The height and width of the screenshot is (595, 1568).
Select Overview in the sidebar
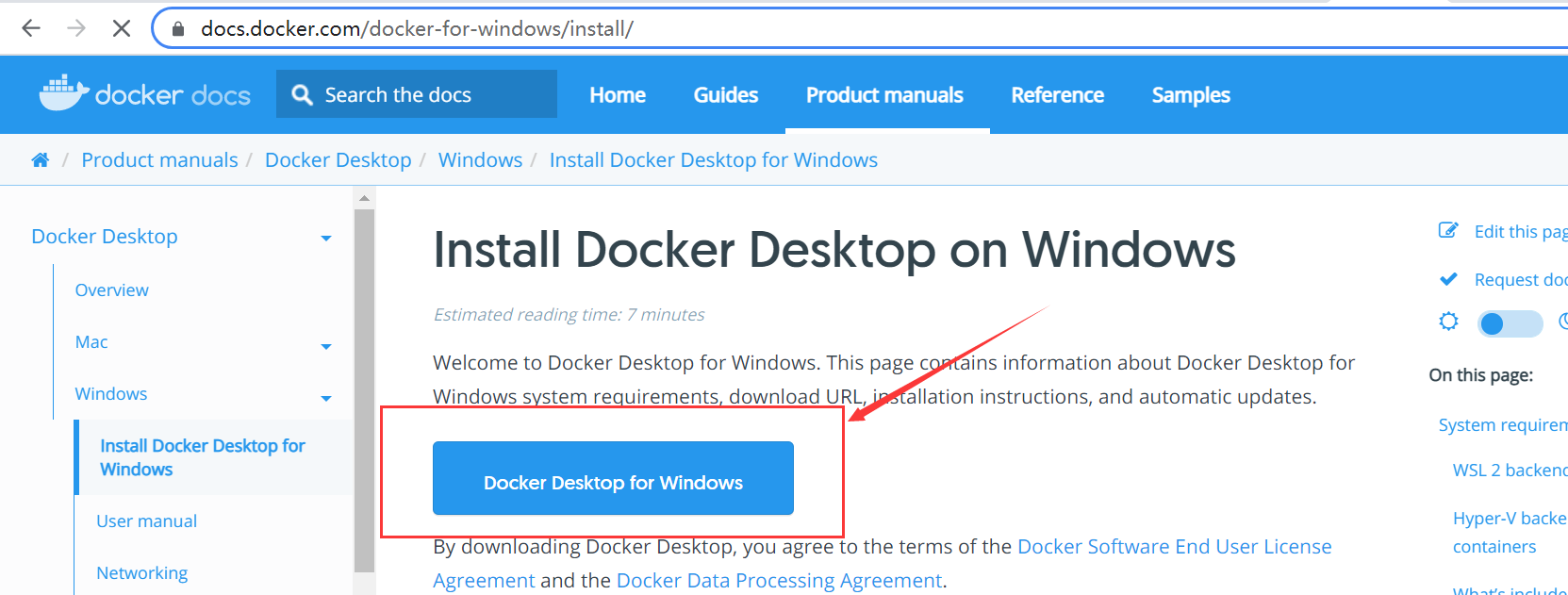(111, 290)
